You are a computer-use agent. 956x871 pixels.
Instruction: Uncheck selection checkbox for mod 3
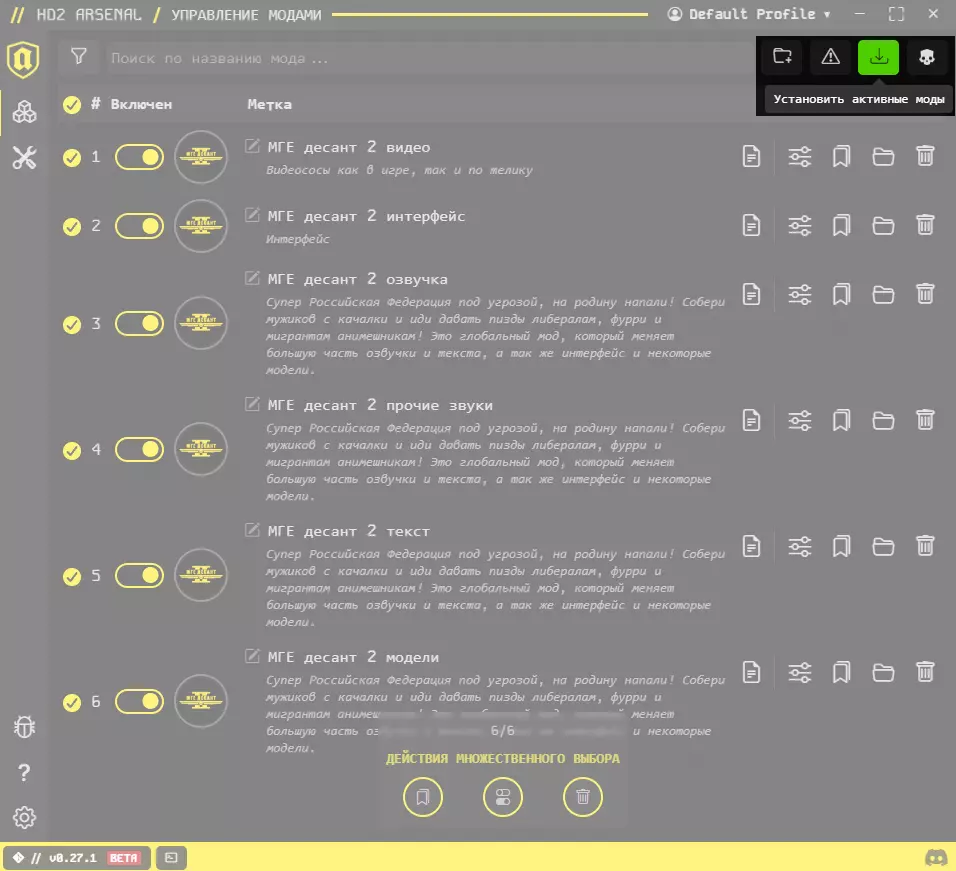click(x=72, y=324)
